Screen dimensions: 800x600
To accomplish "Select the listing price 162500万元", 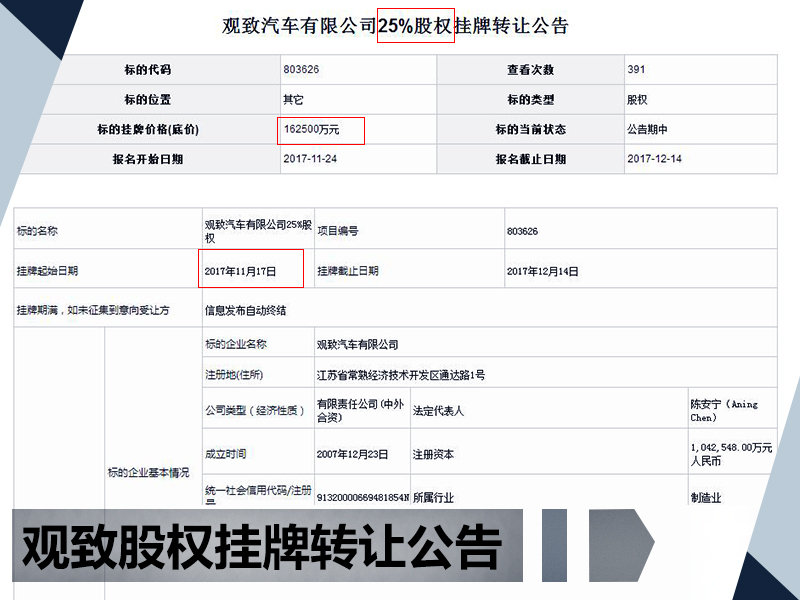I will point(311,130).
